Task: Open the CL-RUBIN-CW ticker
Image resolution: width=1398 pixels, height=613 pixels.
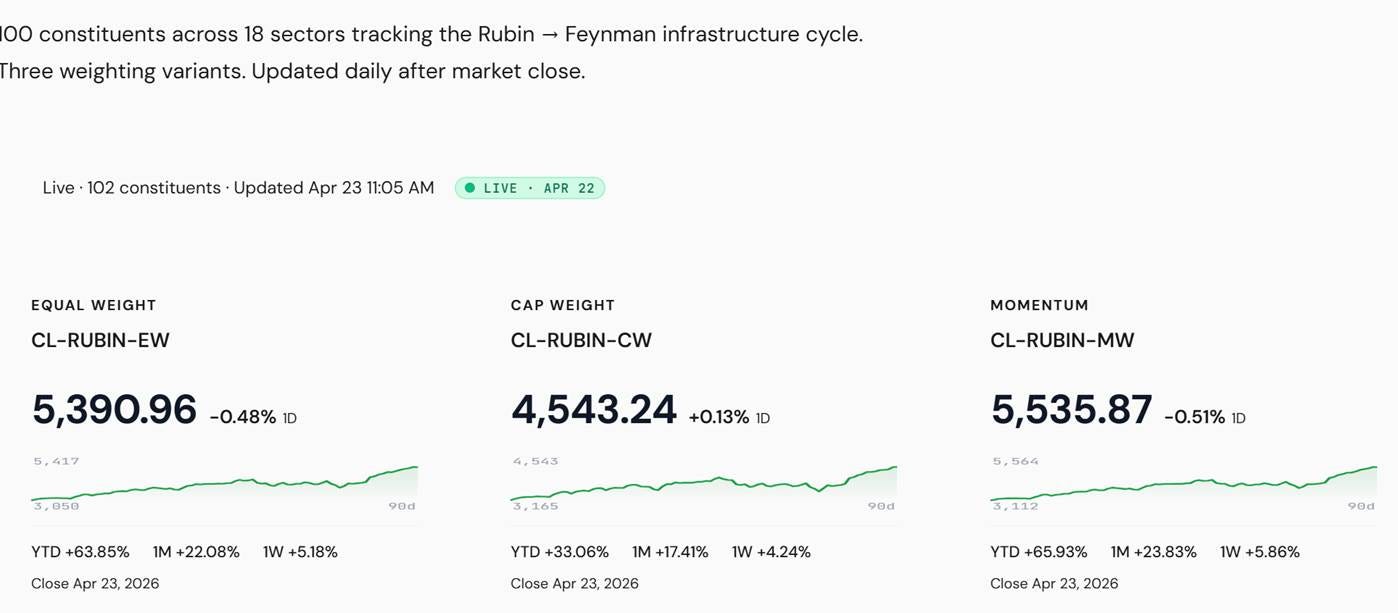Action: click(x=581, y=340)
